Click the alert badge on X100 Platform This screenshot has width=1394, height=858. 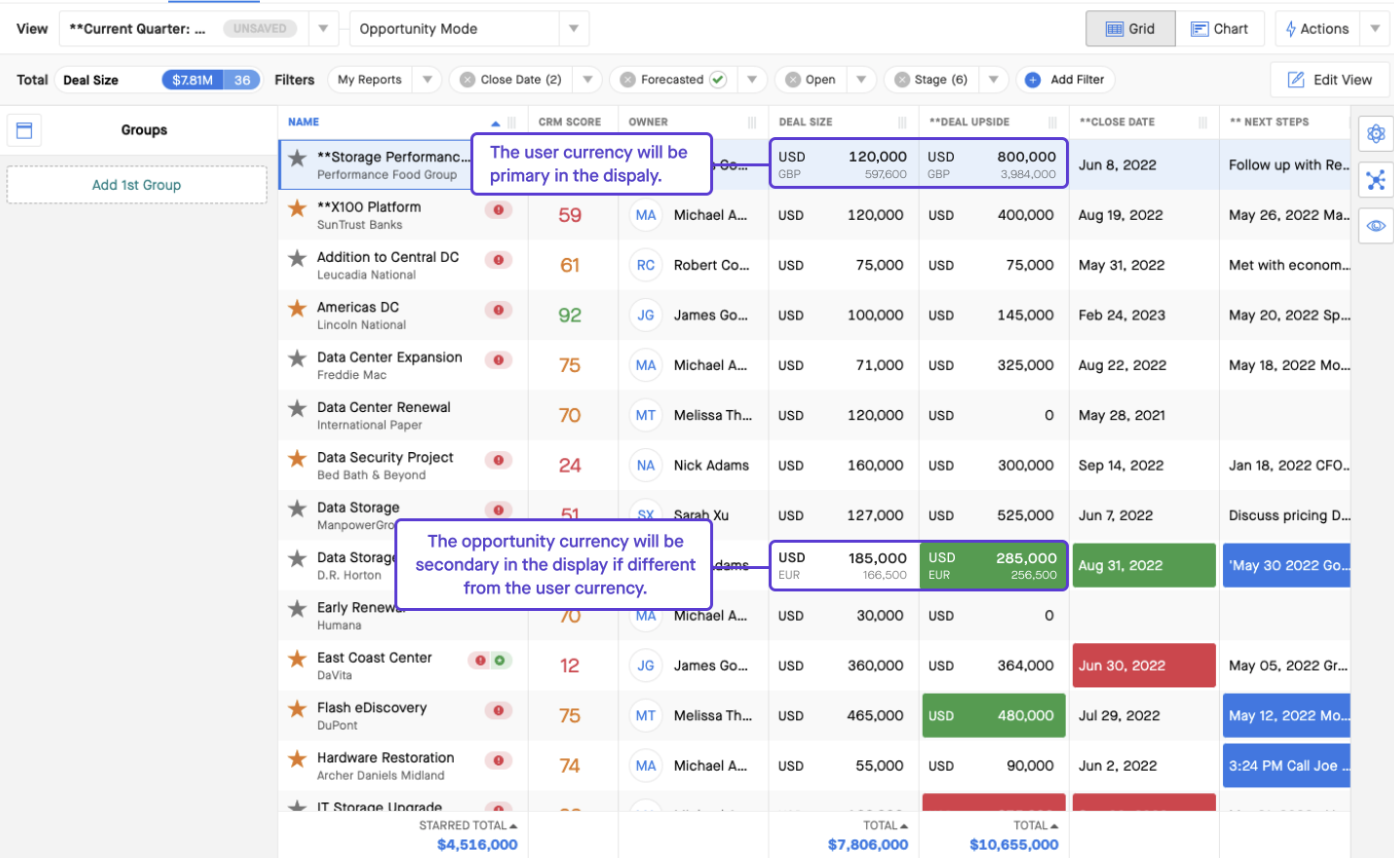coord(498,209)
